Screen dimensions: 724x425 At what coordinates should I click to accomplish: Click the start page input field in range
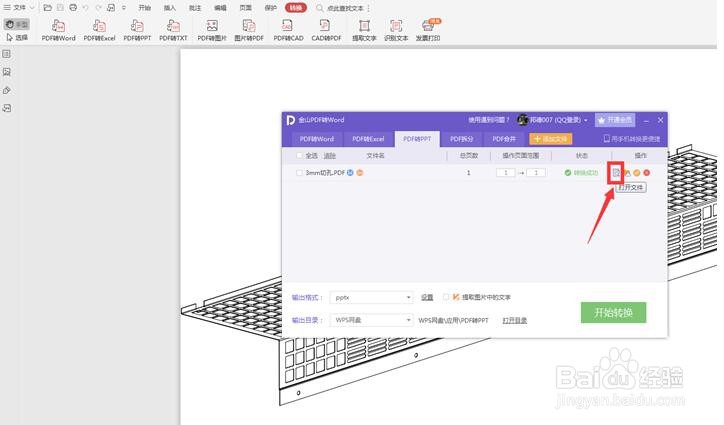coord(506,173)
